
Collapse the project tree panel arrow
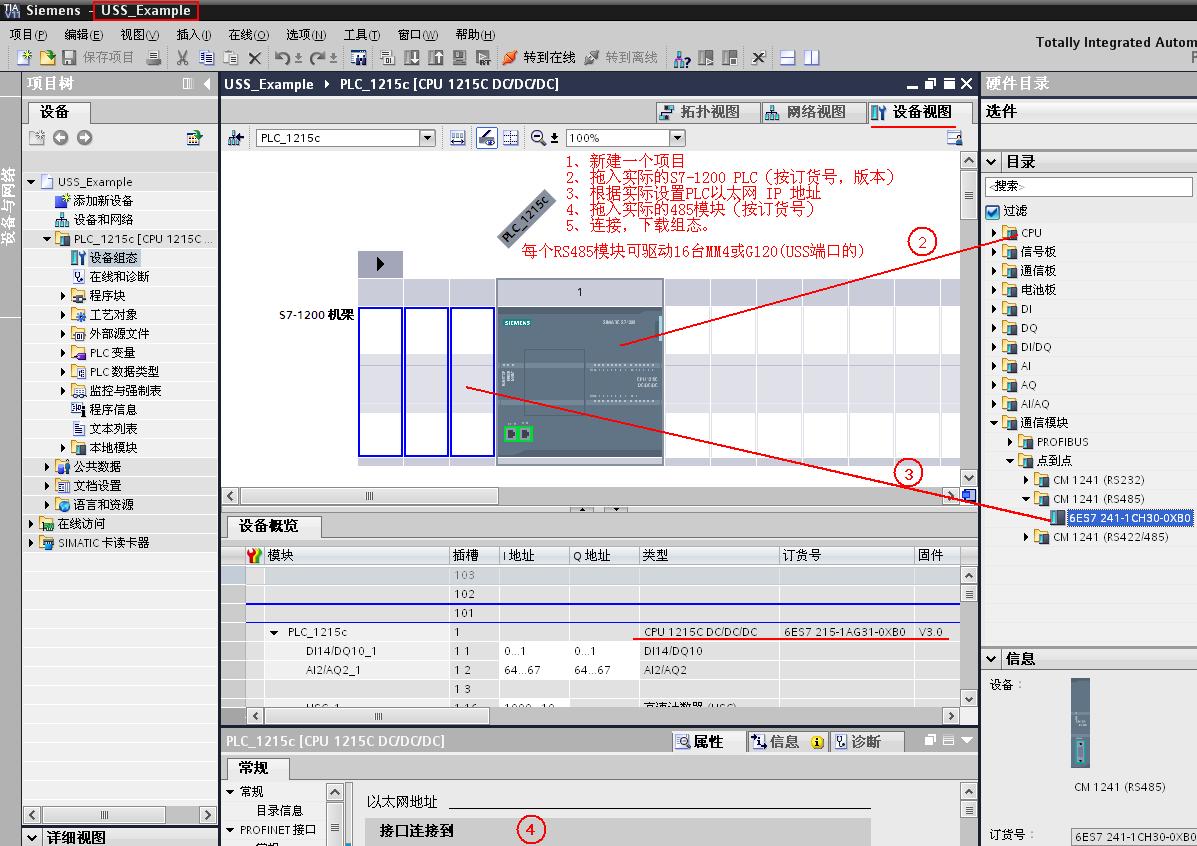coord(207,83)
